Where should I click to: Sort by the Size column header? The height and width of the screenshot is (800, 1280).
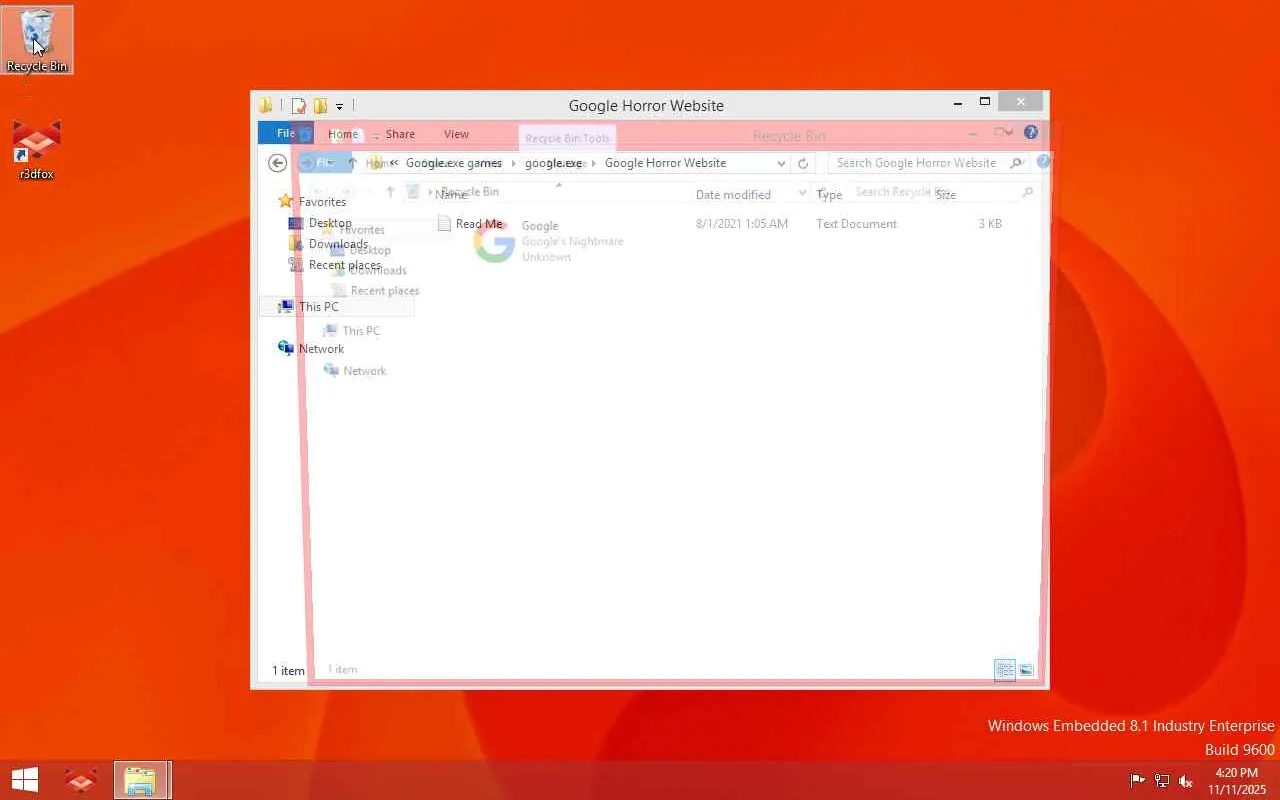point(946,195)
